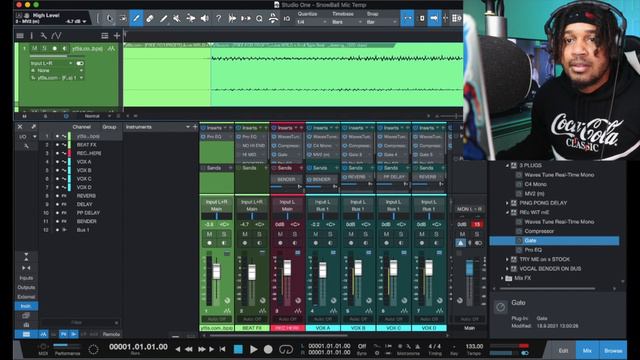Click the Rewind transport button

[188, 349]
